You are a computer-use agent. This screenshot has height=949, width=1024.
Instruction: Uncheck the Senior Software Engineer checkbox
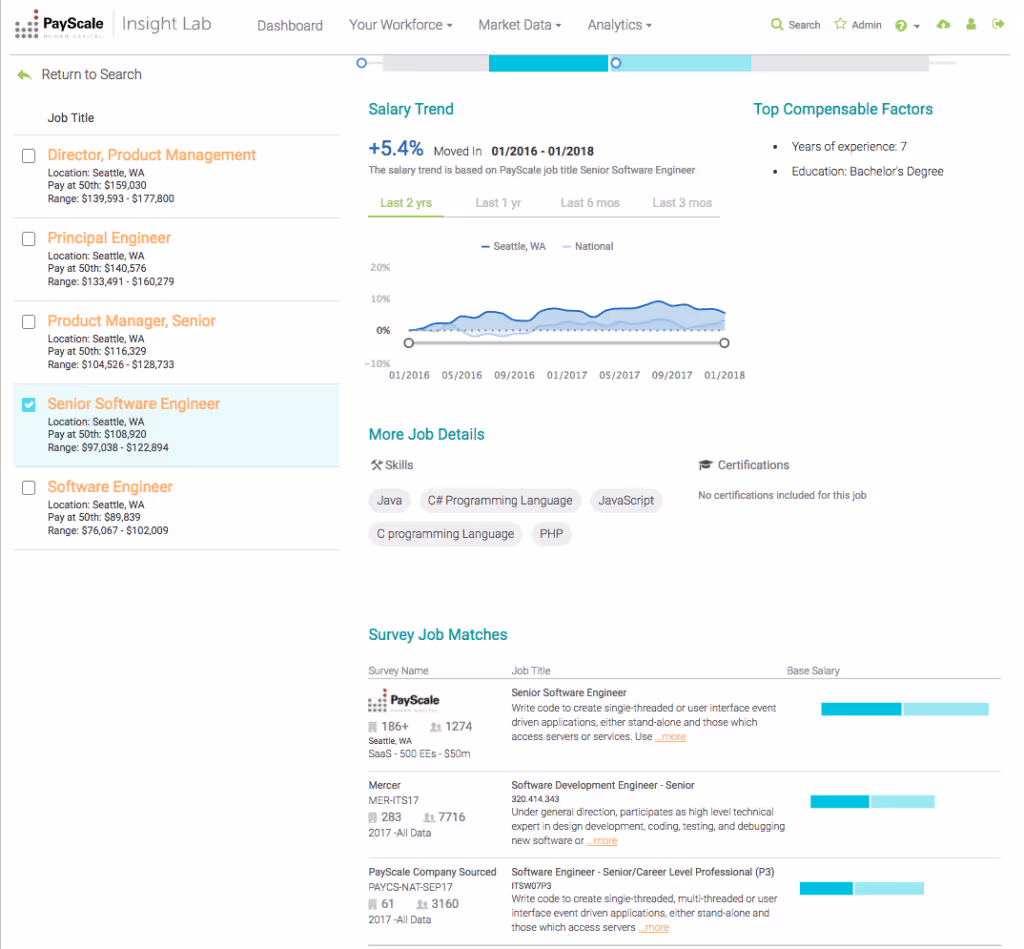coord(29,405)
